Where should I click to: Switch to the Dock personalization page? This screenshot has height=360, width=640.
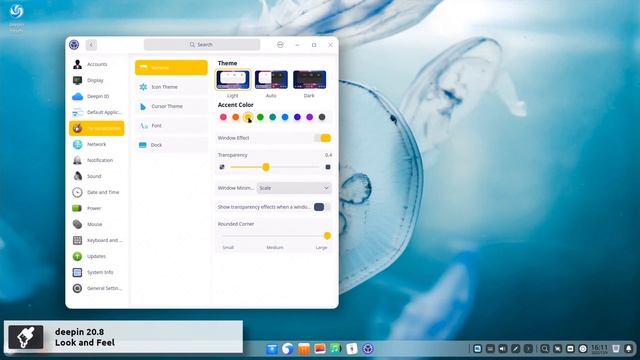[171, 145]
